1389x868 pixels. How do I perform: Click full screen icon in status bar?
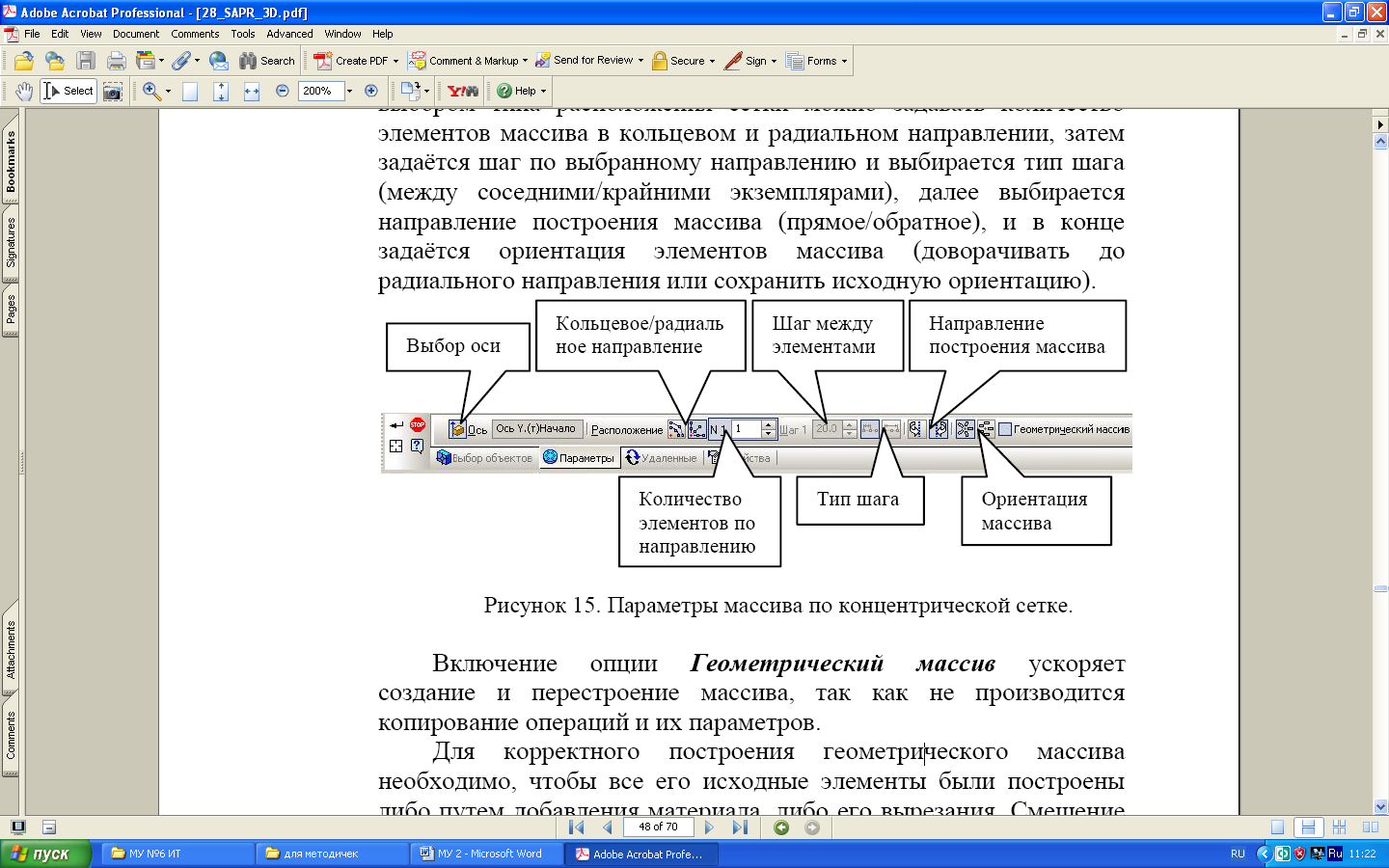[x=18, y=827]
